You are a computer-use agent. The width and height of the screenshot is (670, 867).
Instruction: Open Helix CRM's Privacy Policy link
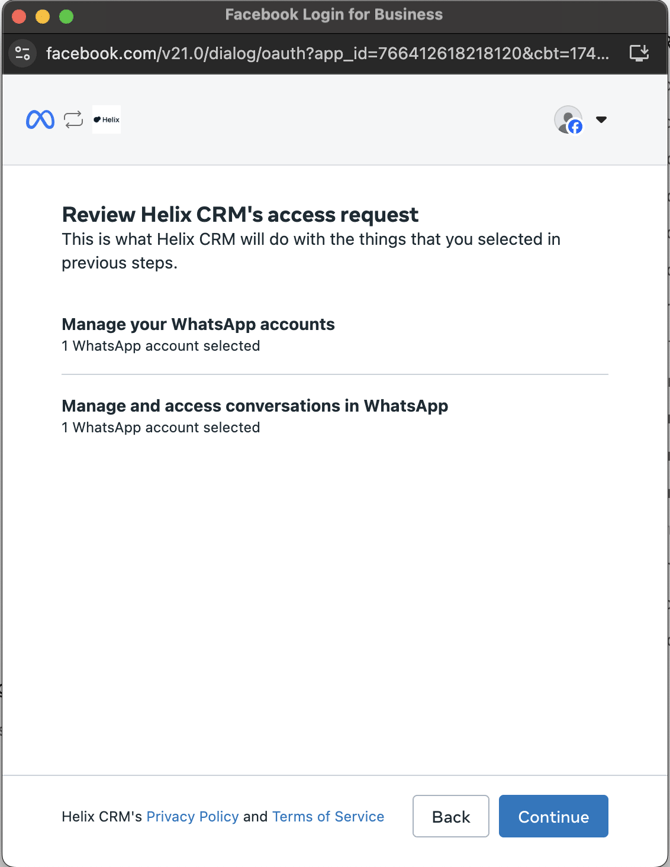pyautogui.click(x=192, y=816)
